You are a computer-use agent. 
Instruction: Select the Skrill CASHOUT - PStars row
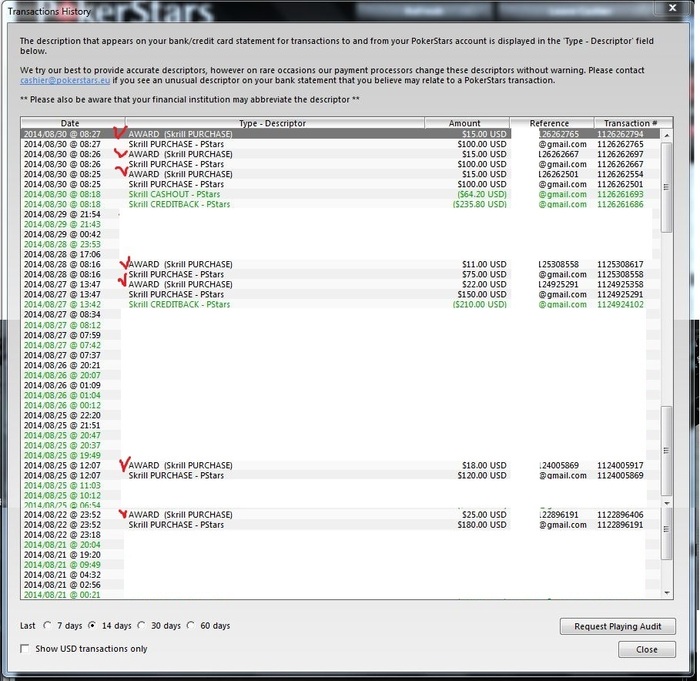click(340, 194)
